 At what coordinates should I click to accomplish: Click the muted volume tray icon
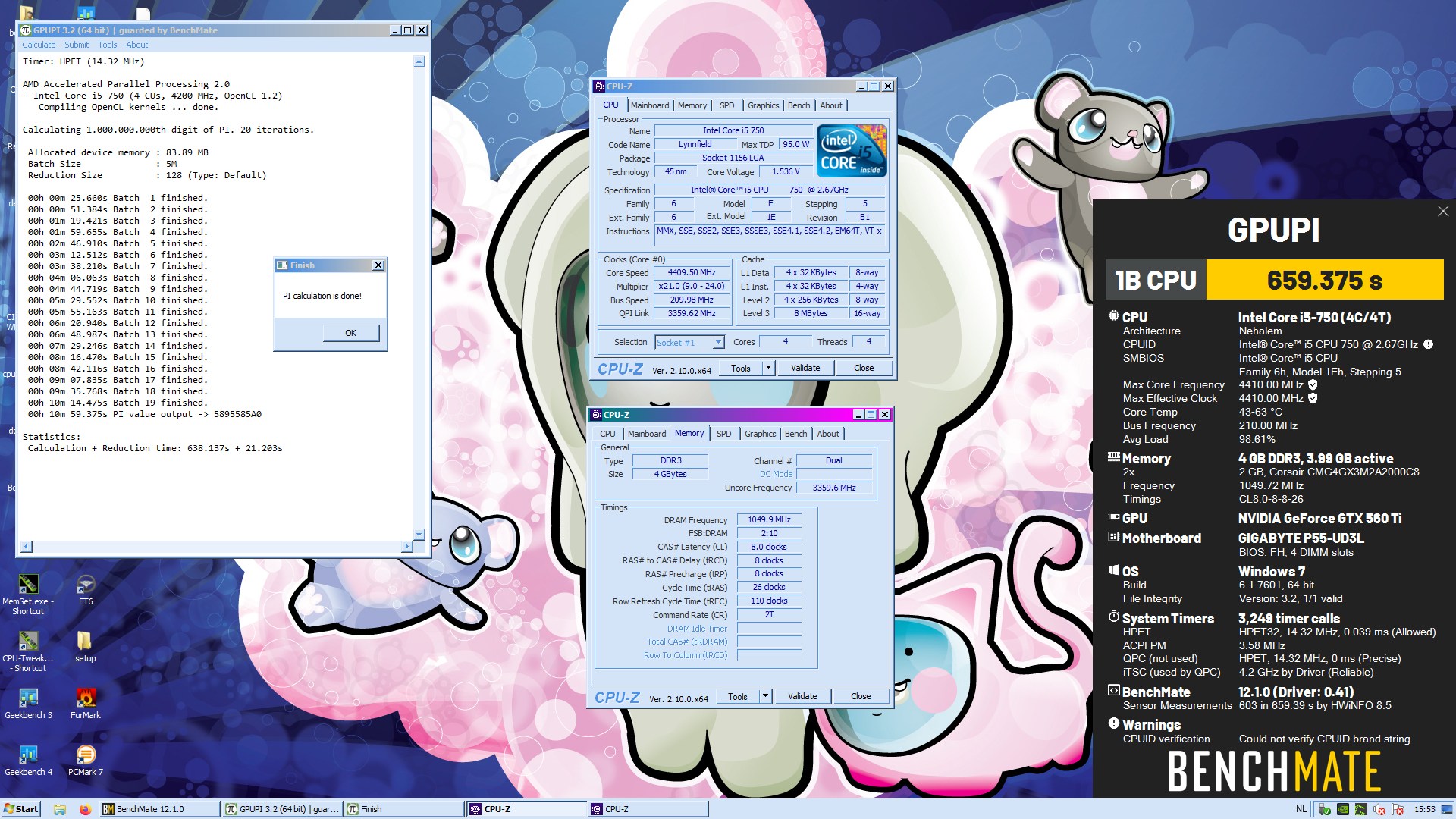click(x=1379, y=809)
